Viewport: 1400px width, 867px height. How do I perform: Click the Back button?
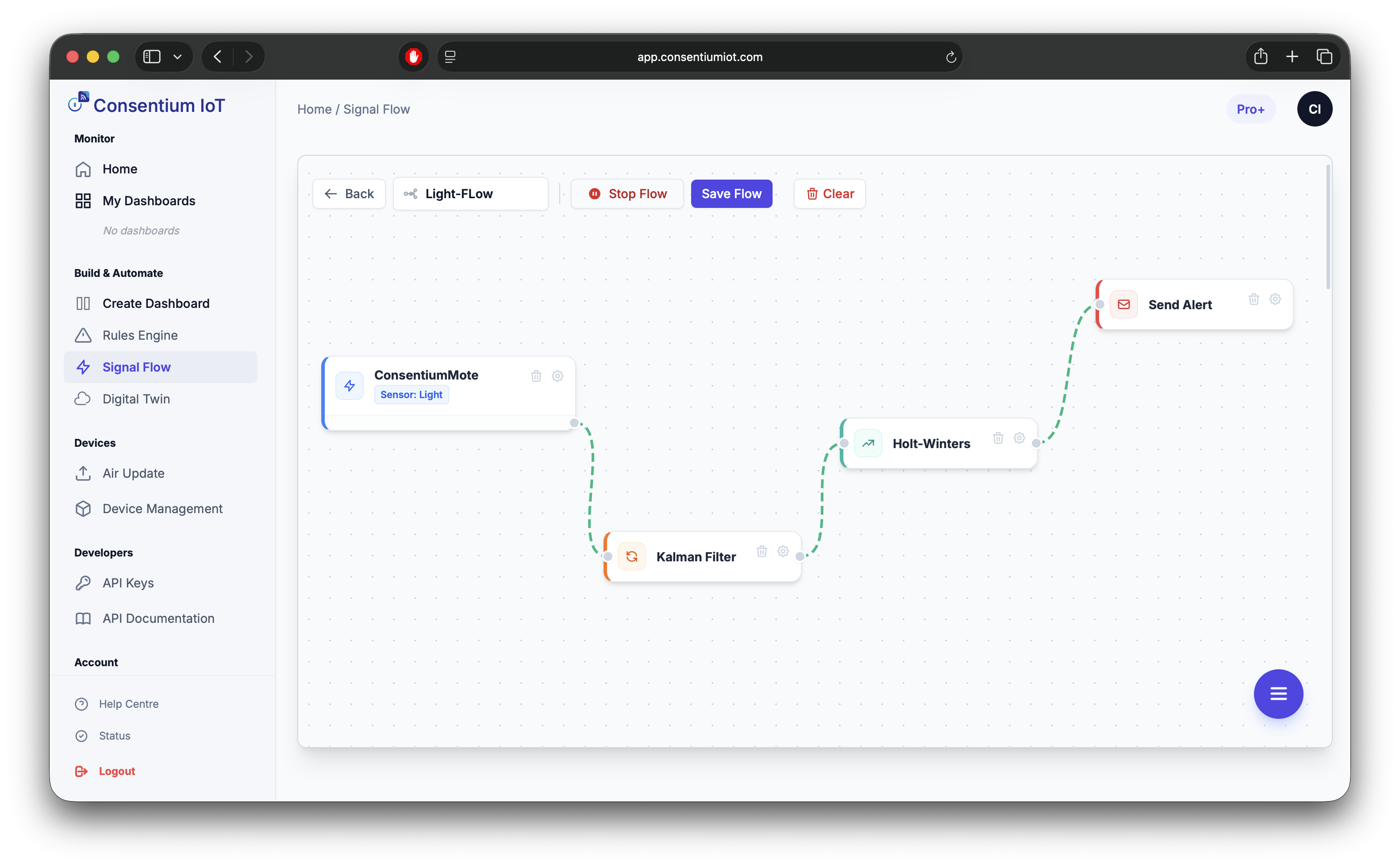349,194
